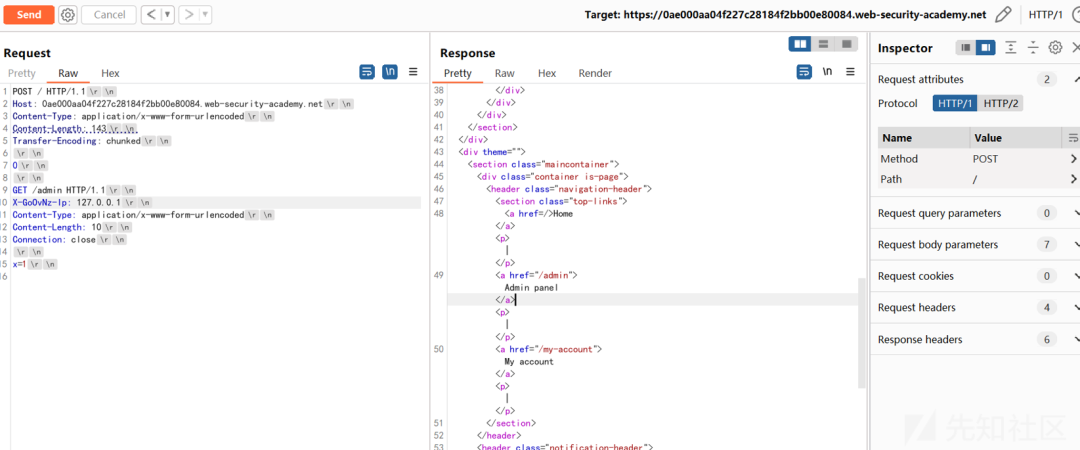
Task: Open the Response Render tab
Action: [595, 73]
